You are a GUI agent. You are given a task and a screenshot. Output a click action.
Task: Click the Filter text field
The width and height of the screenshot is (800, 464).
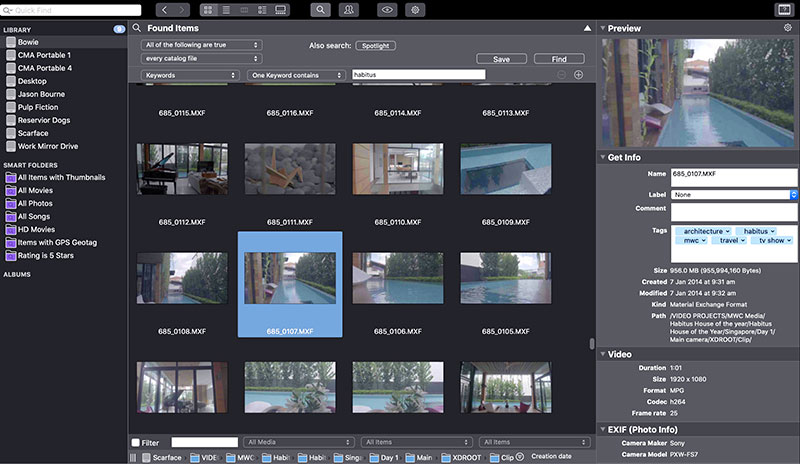click(205, 442)
